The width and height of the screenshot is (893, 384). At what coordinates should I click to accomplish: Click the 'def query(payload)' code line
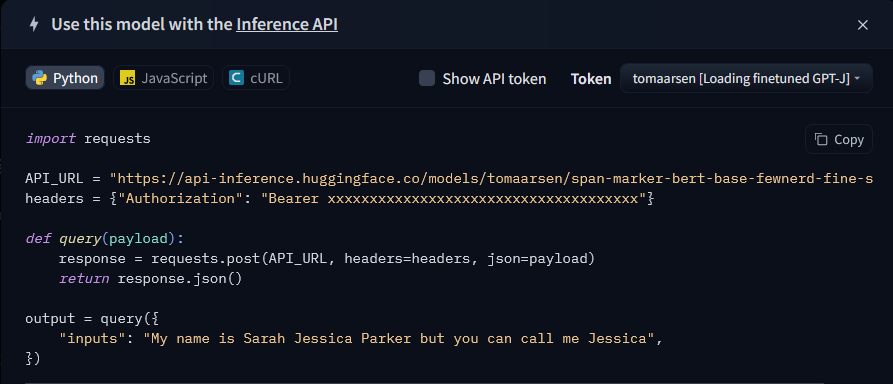105,239
